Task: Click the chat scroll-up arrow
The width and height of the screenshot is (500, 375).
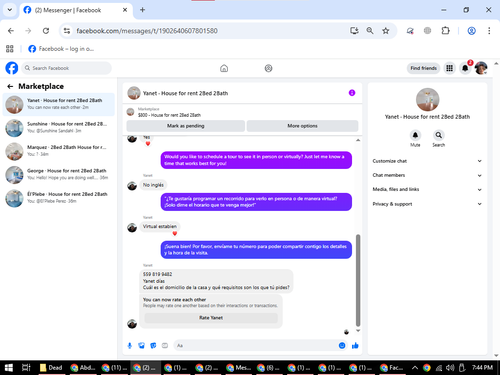Action: [x=358, y=140]
